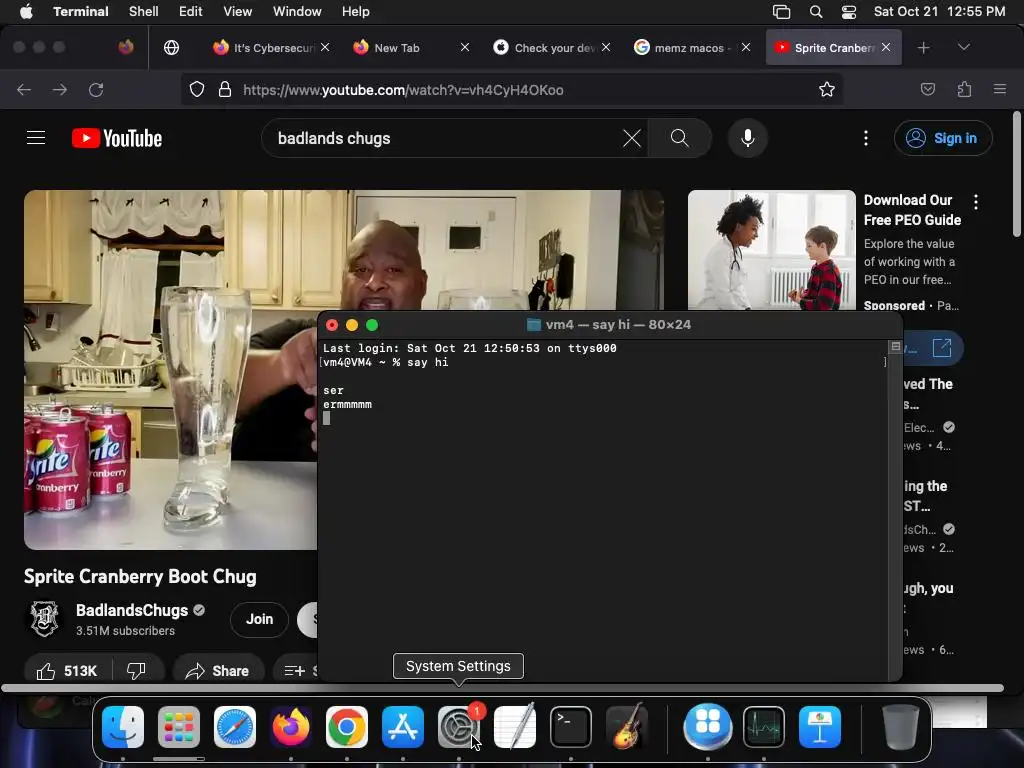
Task: Open the Apple menu
Action: pyautogui.click(x=26, y=12)
